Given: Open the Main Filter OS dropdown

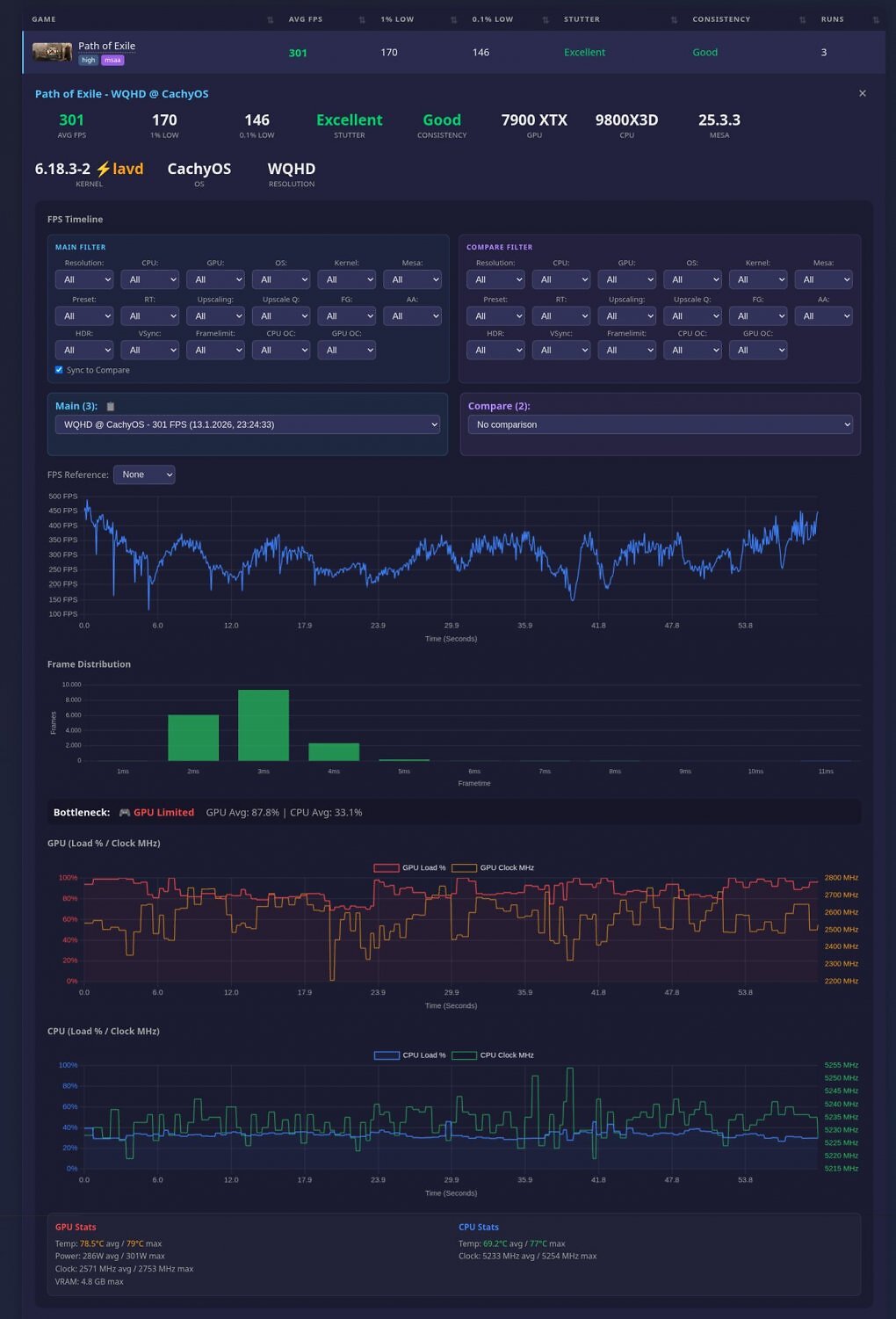Looking at the screenshot, I should click(281, 279).
